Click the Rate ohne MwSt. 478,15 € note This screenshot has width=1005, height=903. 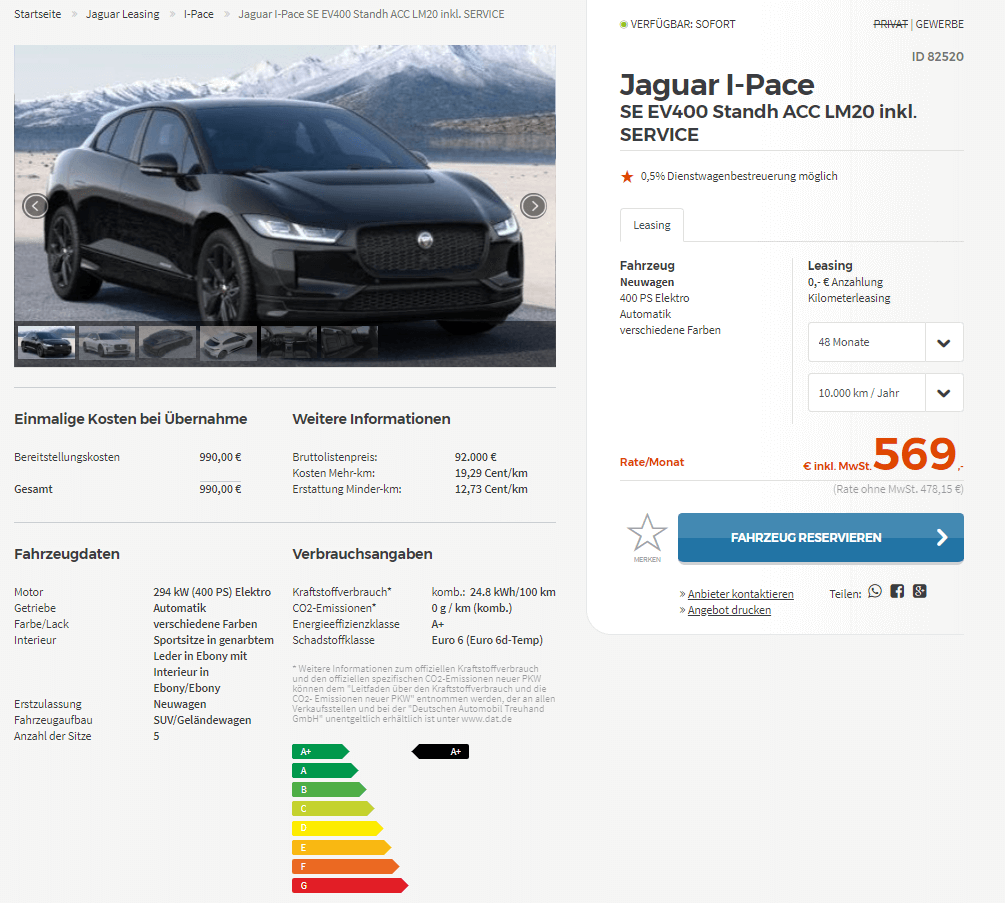(898, 489)
